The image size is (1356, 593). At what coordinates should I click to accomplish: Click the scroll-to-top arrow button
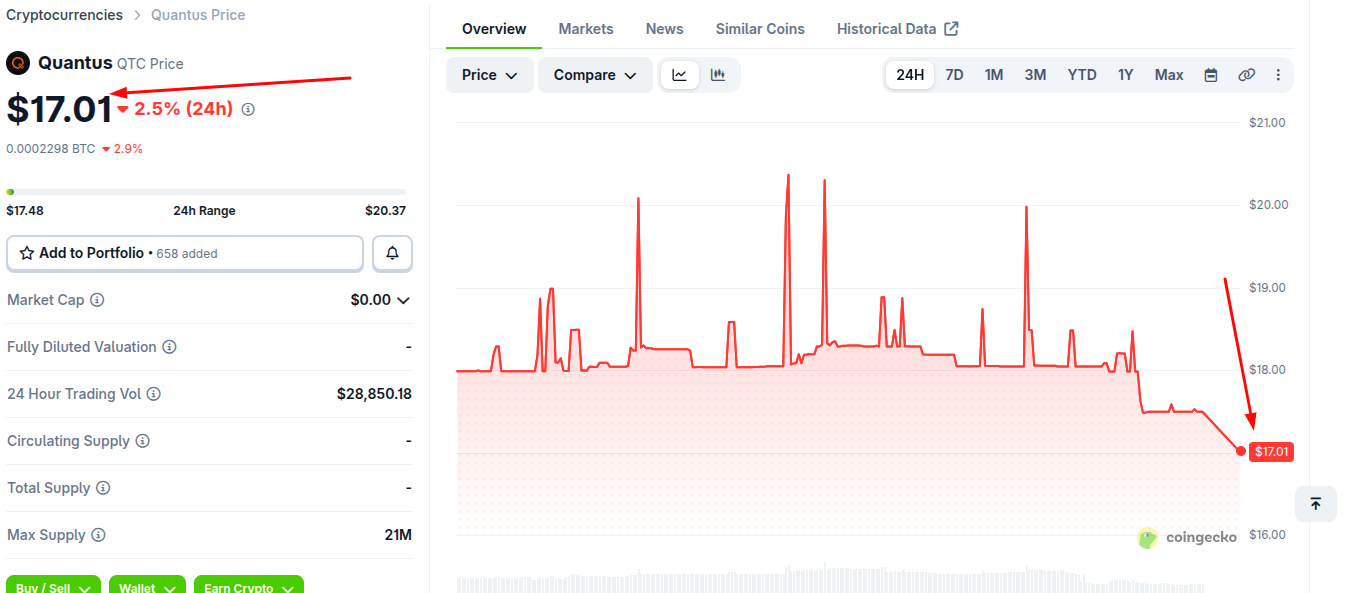pos(1316,504)
